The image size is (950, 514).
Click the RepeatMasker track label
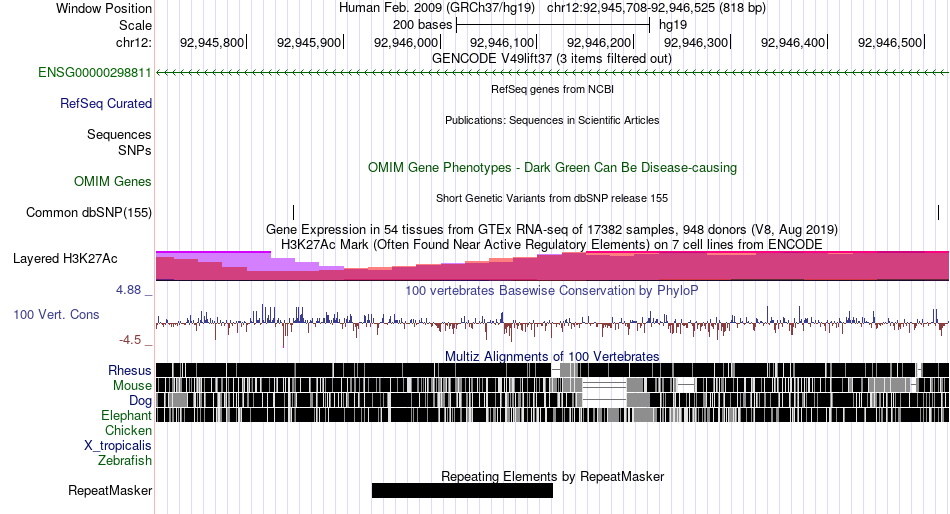tap(110, 490)
